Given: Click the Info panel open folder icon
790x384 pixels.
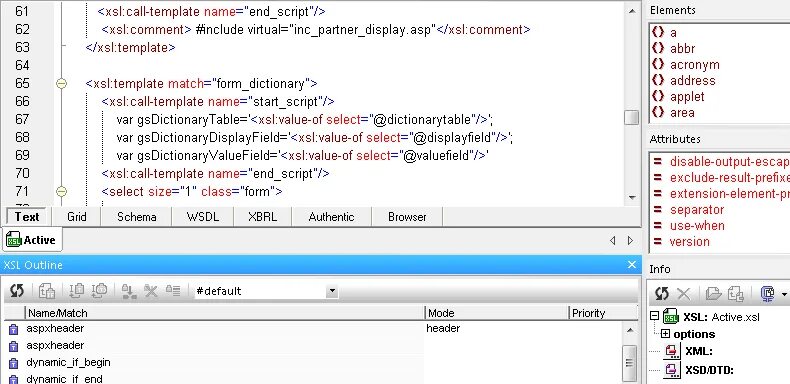Looking at the screenshot, I should tap(713, 293).
